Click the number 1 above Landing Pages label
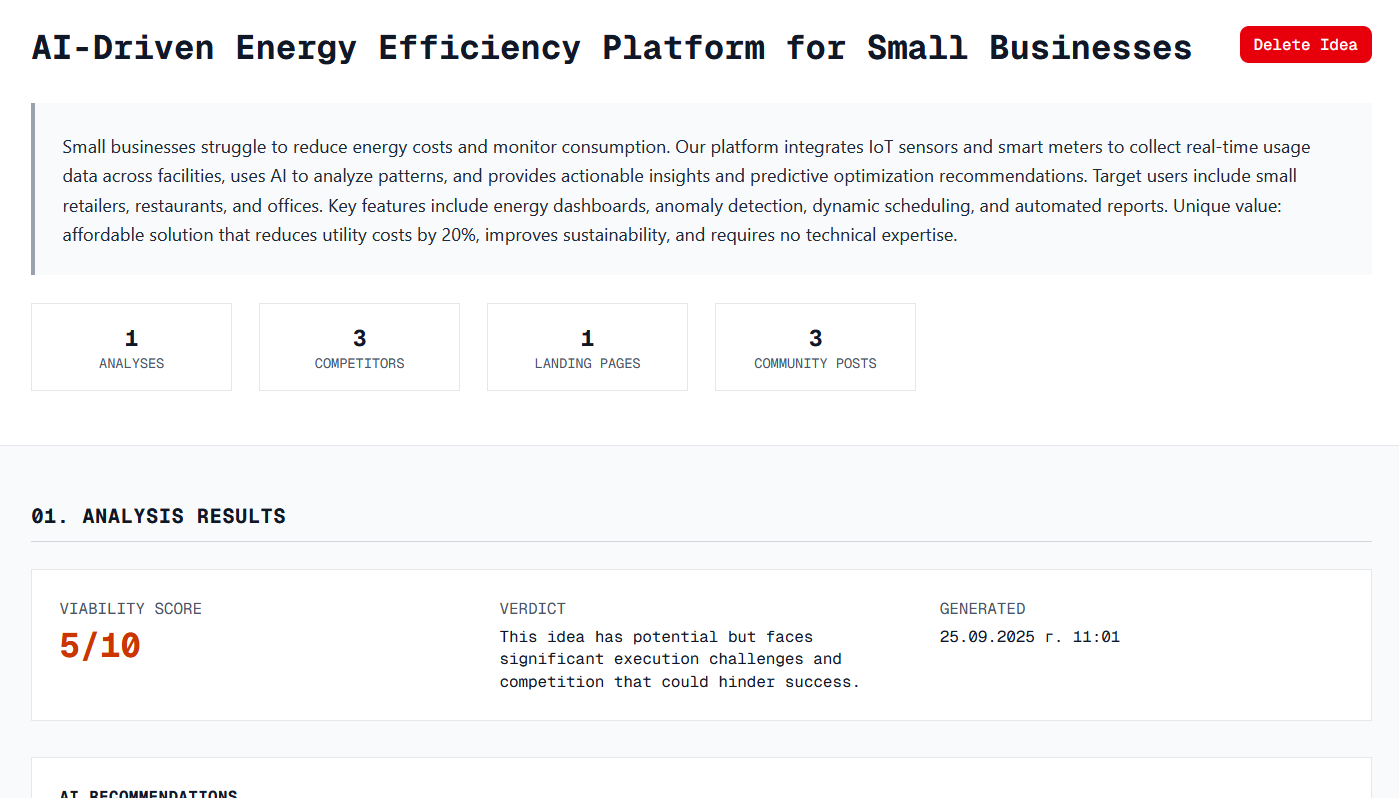The image size is (1399, 798). tap(587, 338)
